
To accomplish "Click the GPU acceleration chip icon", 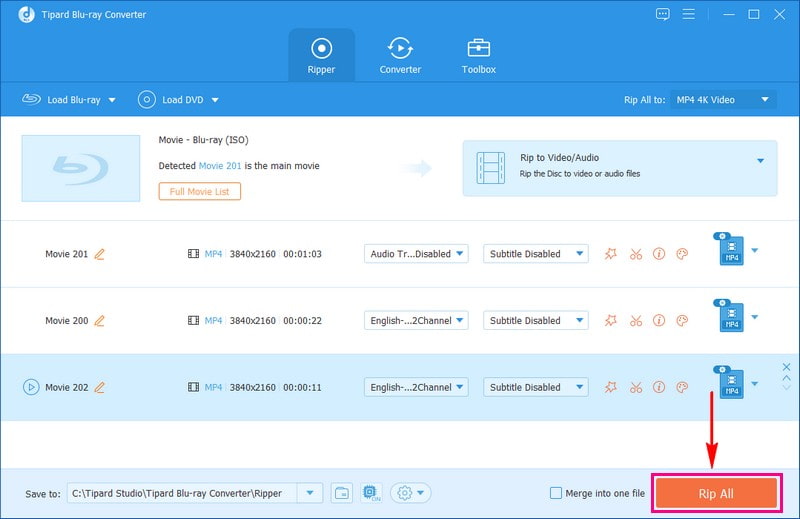I will [x=370, y=493].
